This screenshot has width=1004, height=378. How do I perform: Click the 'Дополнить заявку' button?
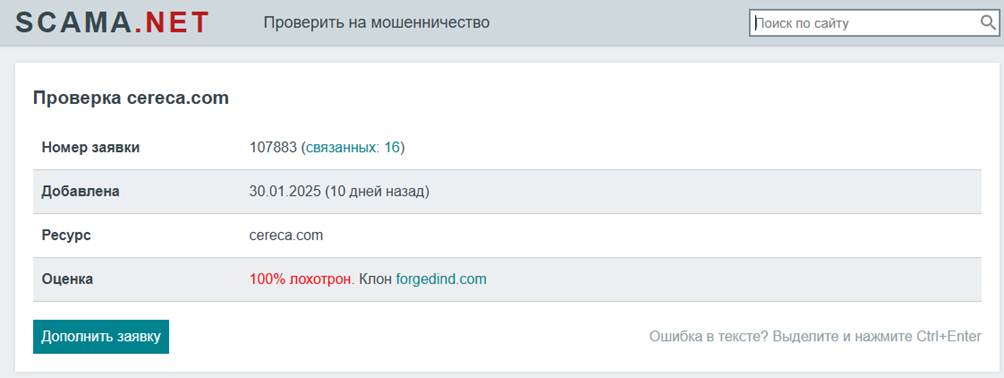coord(101,336)
